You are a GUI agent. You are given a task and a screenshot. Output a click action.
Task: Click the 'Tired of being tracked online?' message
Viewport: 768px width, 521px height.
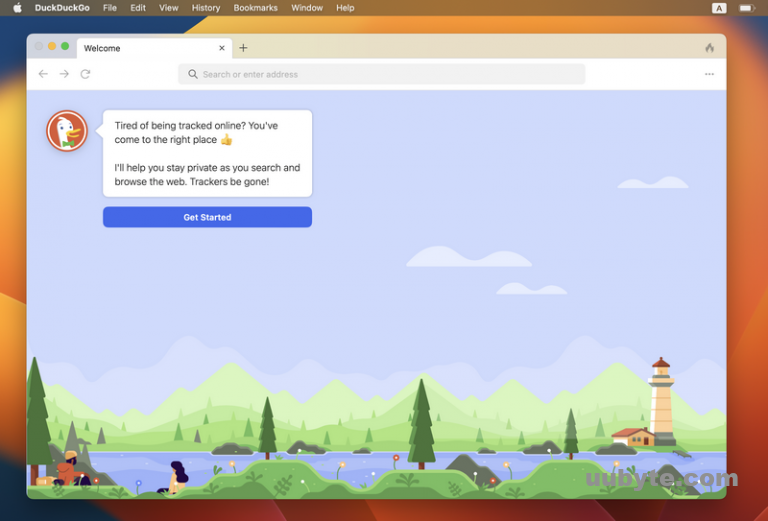click(x=196, y=133)
